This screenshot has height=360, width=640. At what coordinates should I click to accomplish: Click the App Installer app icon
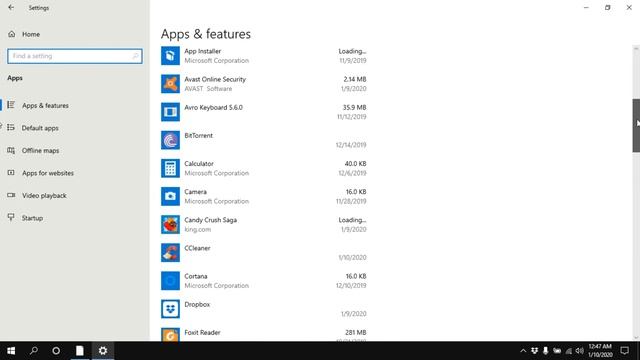coord(170,56)
